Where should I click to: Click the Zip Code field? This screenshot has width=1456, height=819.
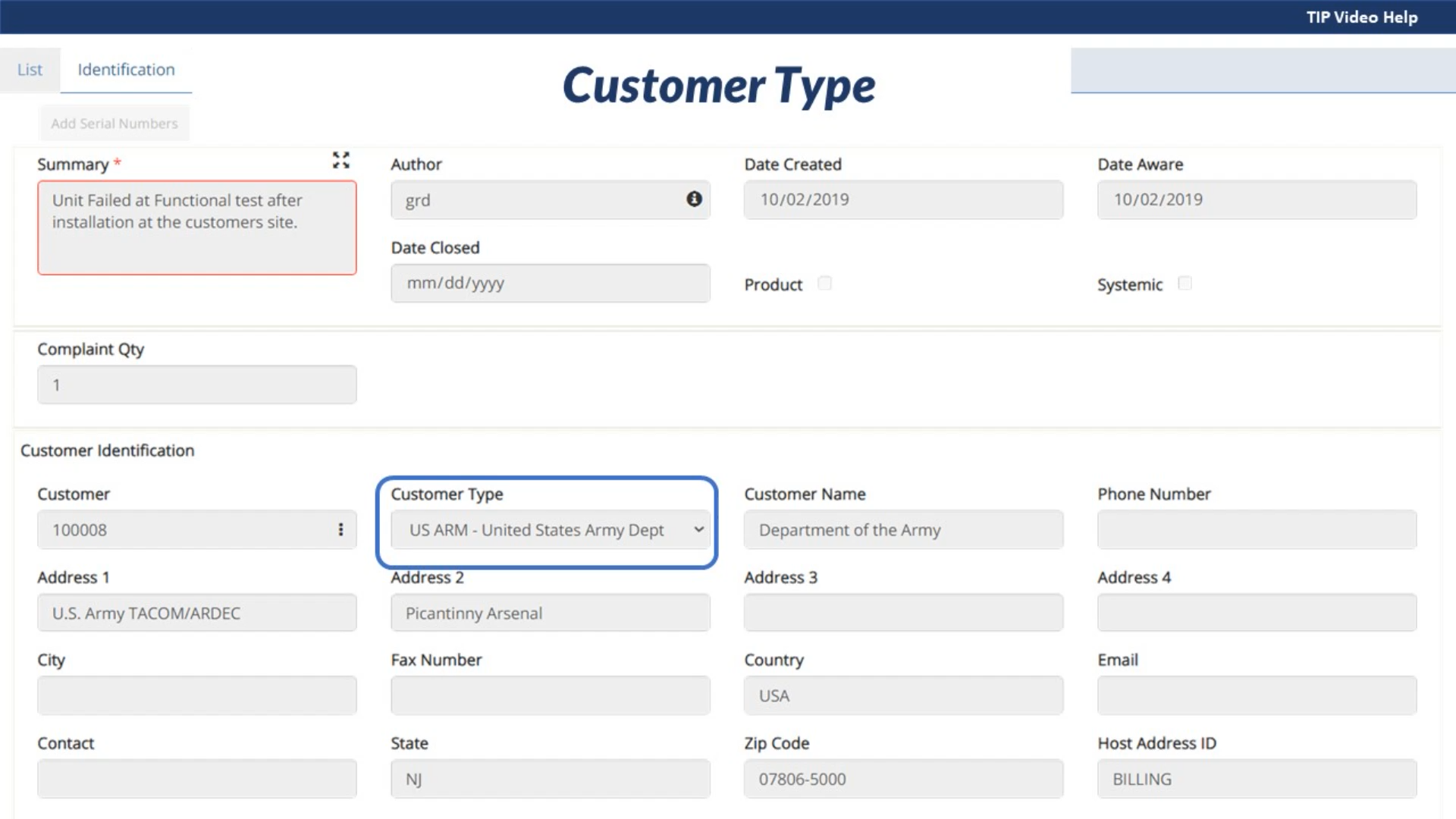pyautogui.click(x=902, y=779)
